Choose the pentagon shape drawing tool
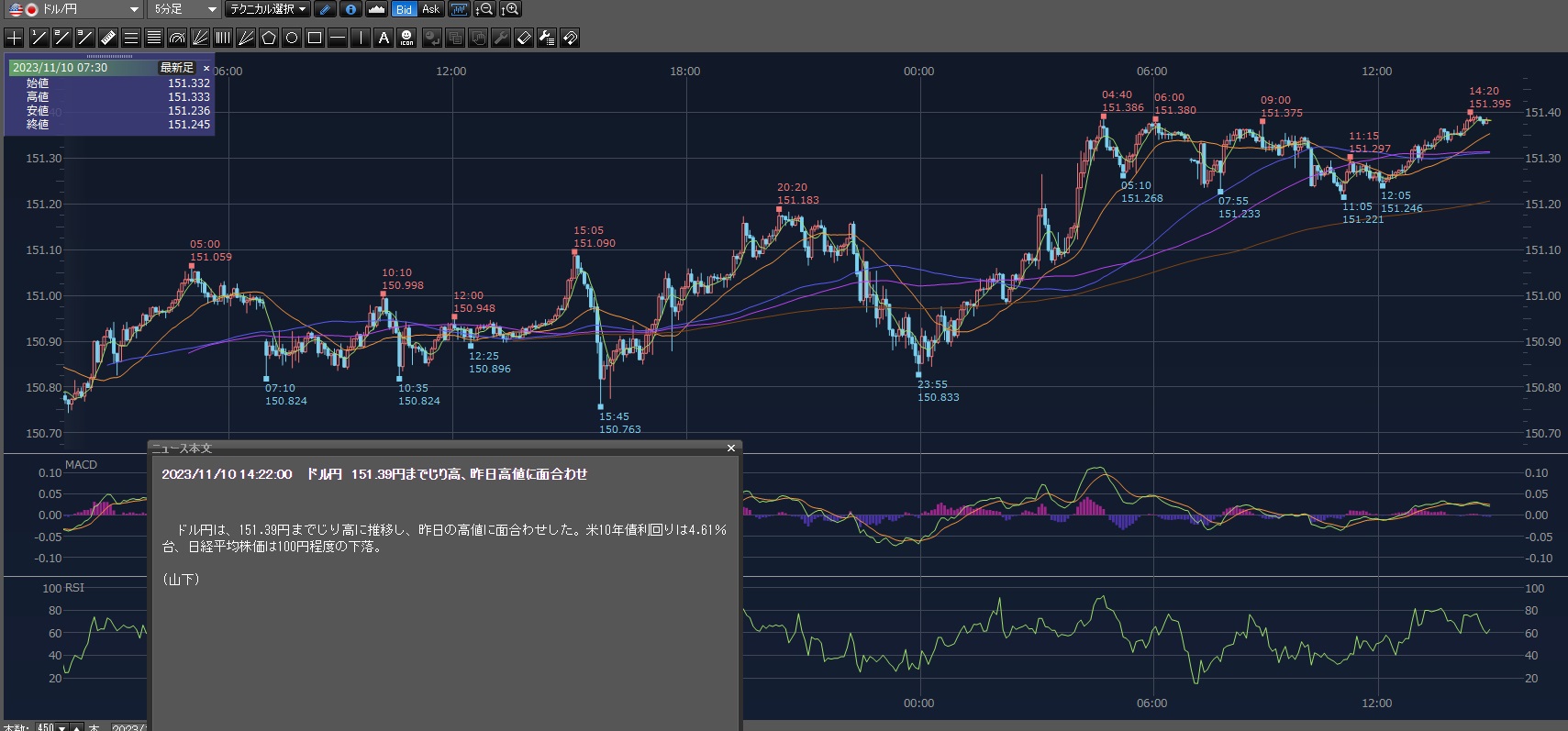This screenshot has width=1568, height=731. tap(269, 38)
